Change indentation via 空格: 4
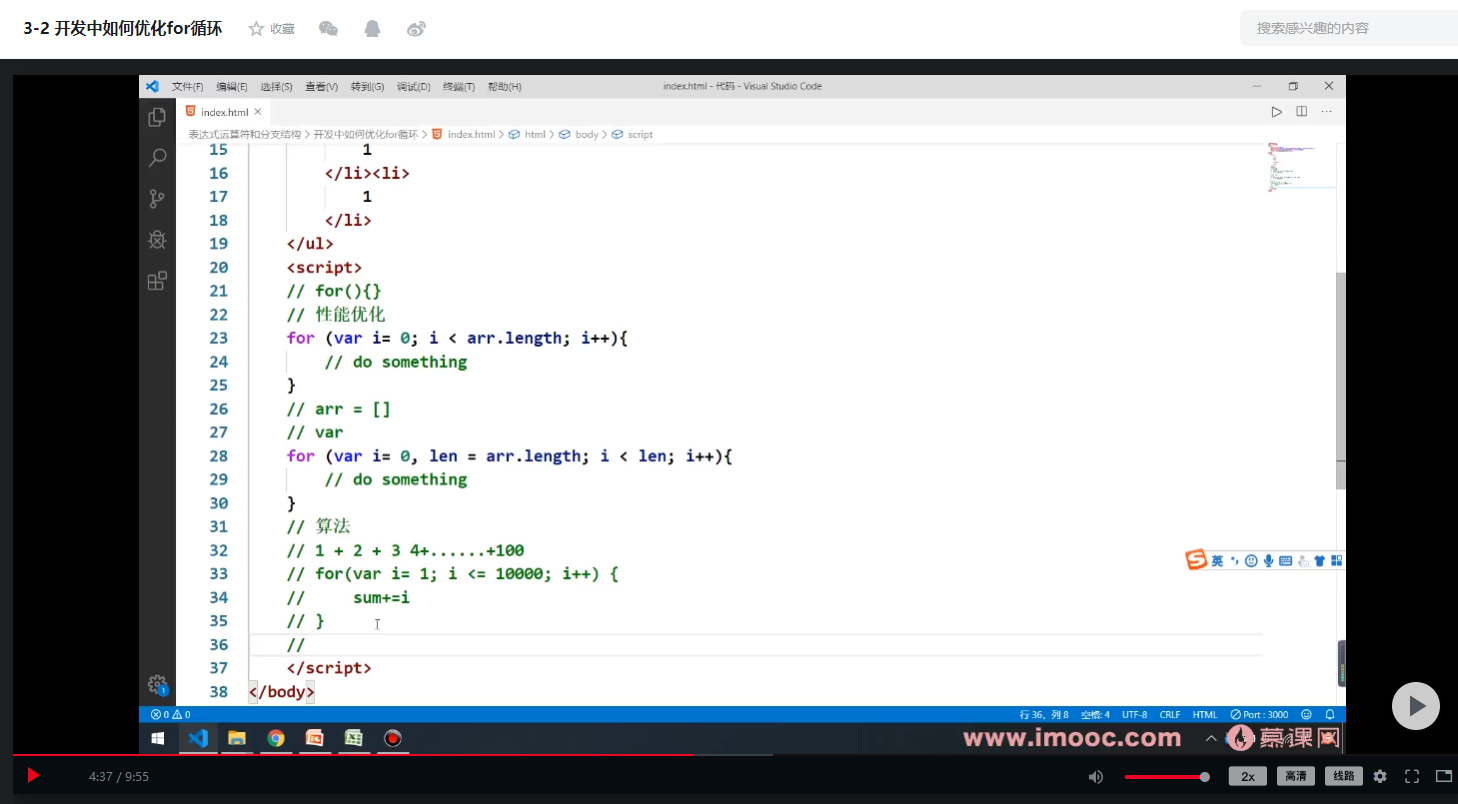1458x804 pixels. pos(1095,715)
